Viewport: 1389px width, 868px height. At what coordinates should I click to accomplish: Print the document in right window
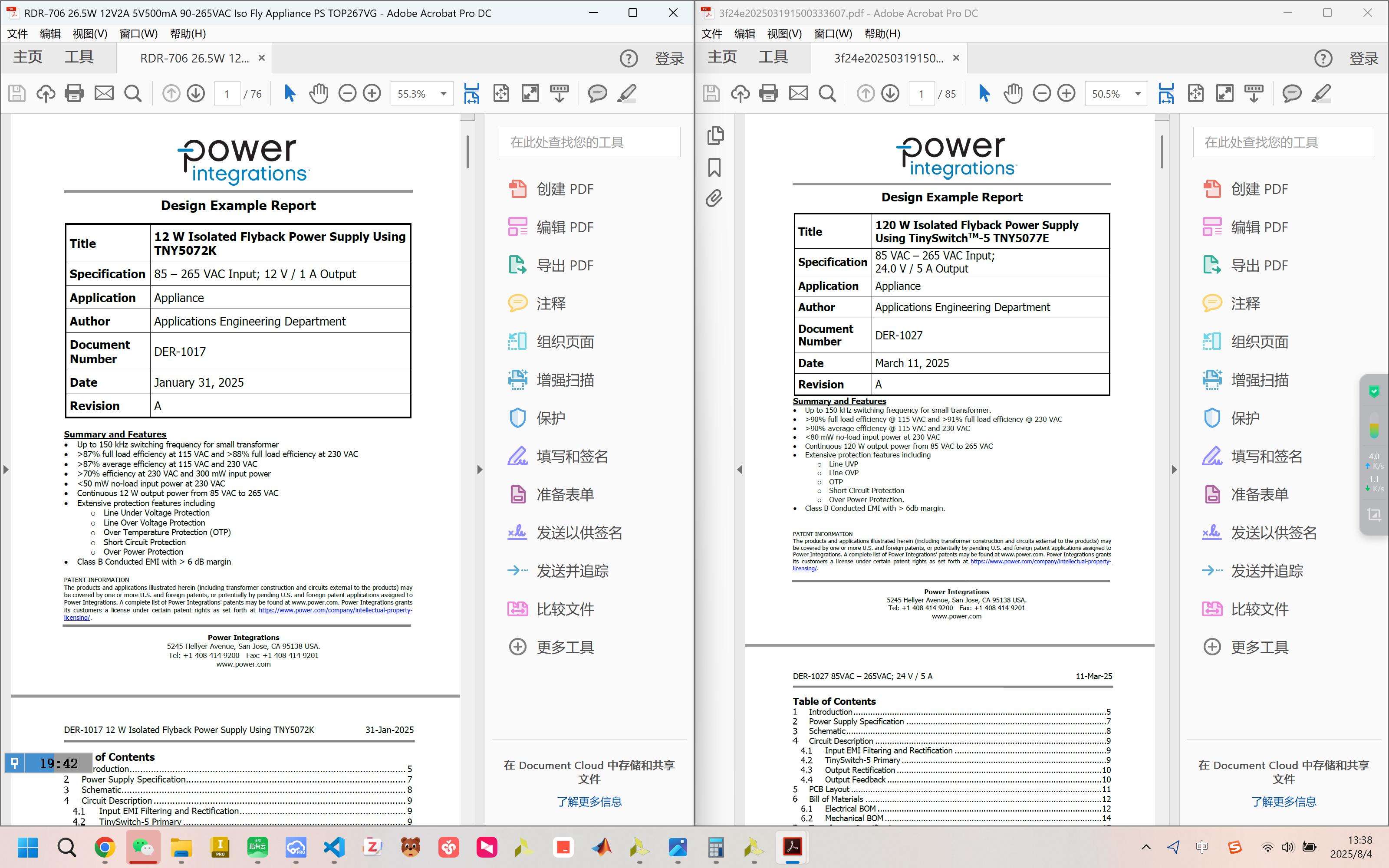tap(769, 93)
